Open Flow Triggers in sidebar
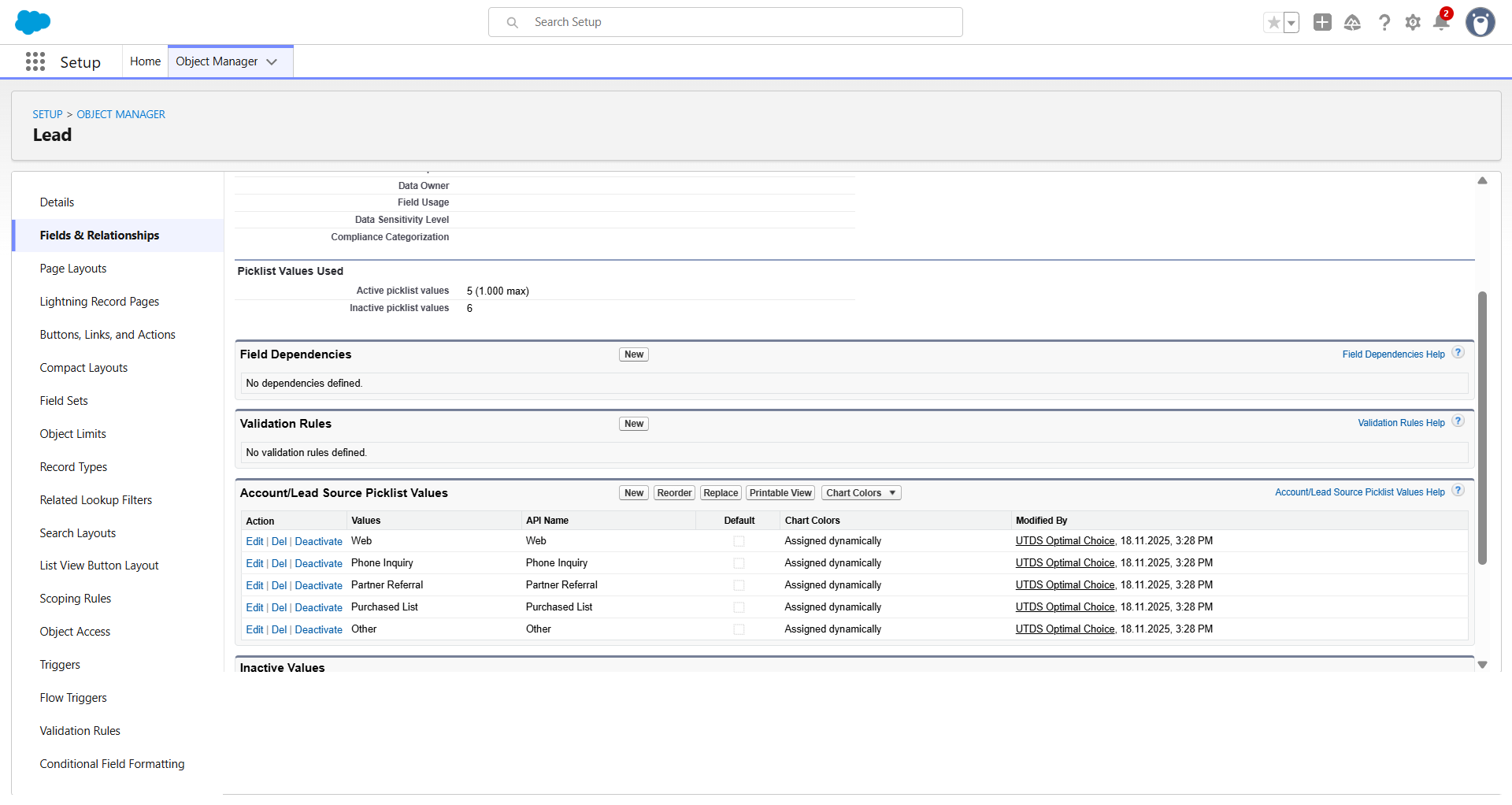This screenshot has height=805, width=1512. click(x=73, y=698)
